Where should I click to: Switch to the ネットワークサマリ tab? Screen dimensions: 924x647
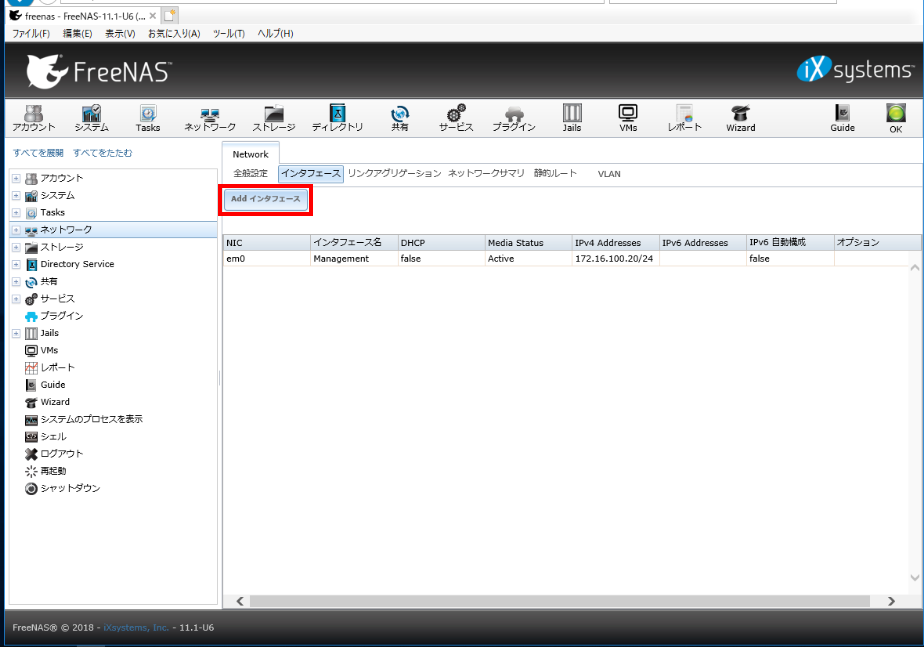pyautogui.click(x=486, y=173)
